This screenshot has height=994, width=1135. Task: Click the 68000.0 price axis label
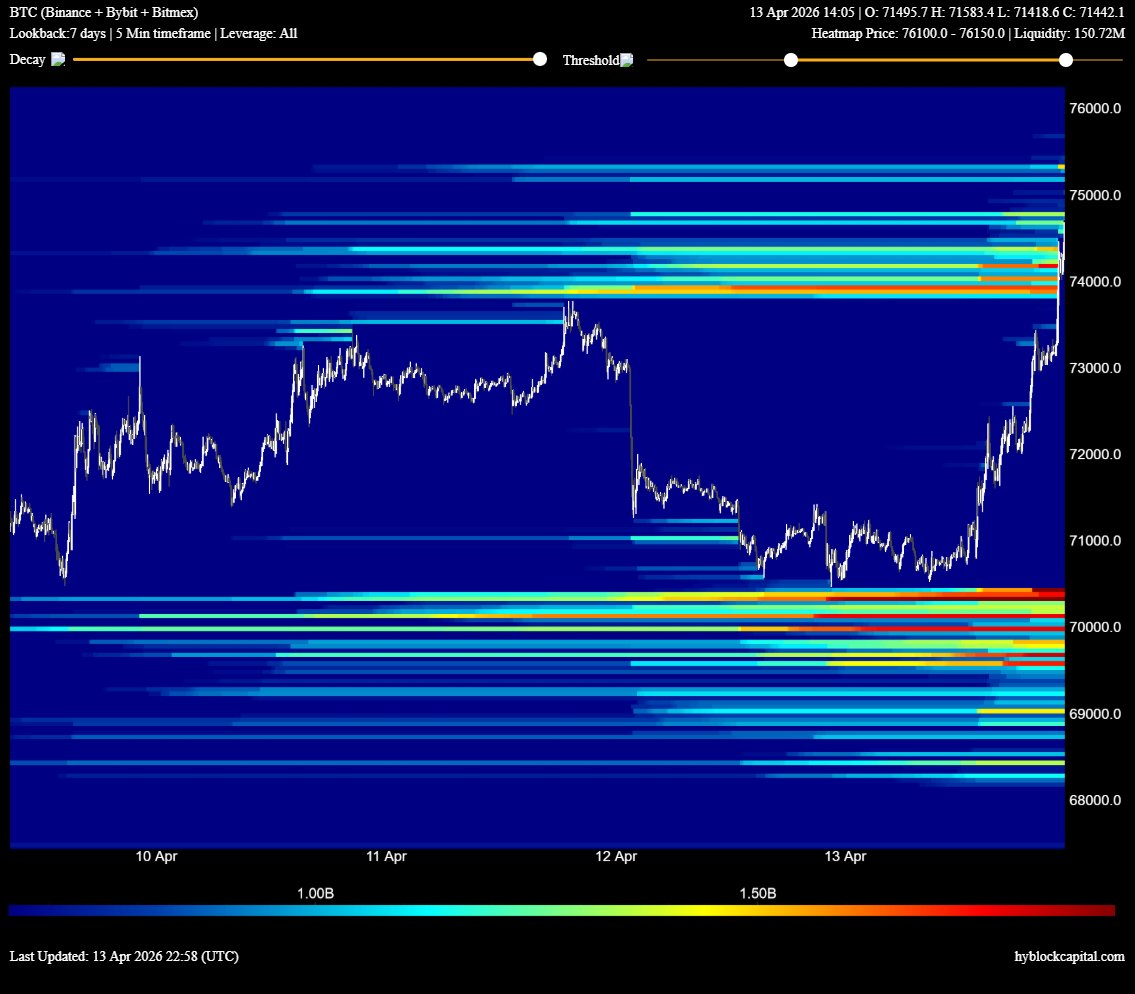coord(1093,801)
